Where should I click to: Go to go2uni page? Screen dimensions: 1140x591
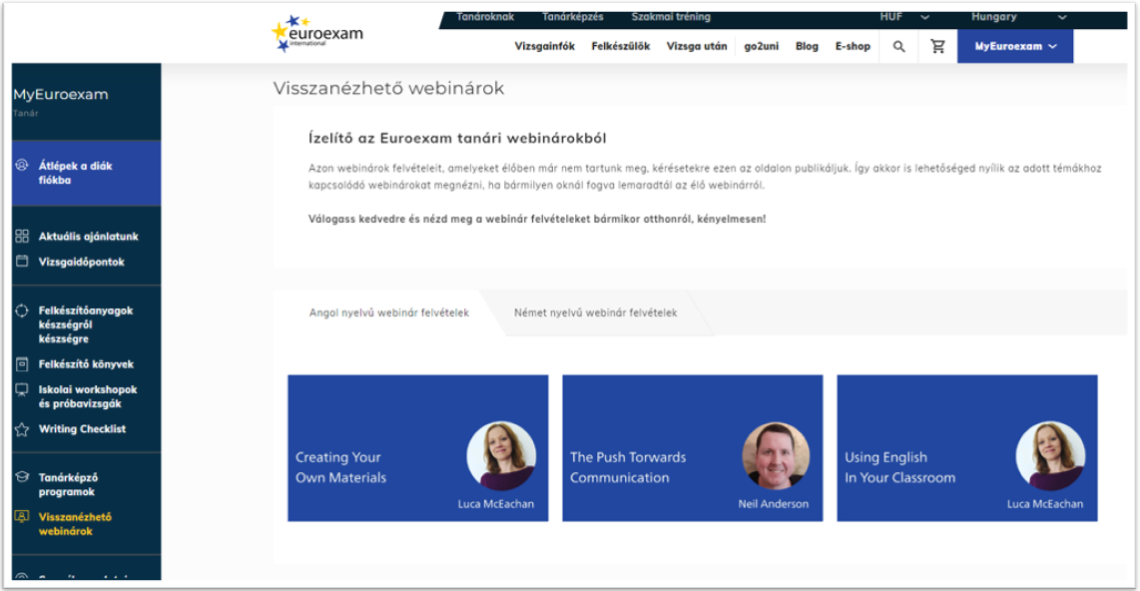coord(761,47)
